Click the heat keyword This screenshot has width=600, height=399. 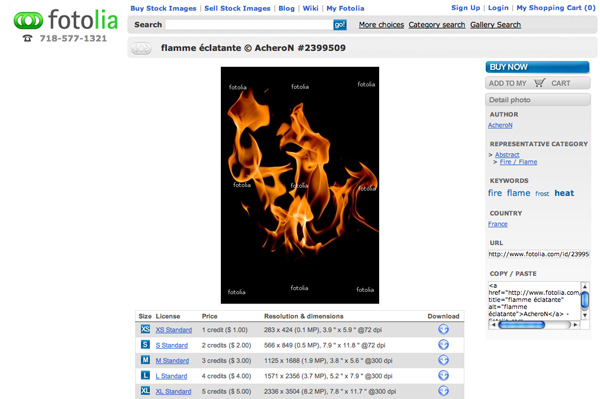(564, 193)
